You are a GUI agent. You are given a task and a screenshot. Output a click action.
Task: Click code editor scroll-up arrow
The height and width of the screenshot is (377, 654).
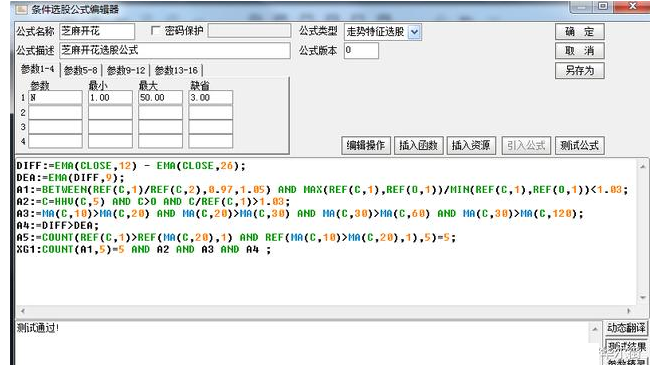point(643,166)
